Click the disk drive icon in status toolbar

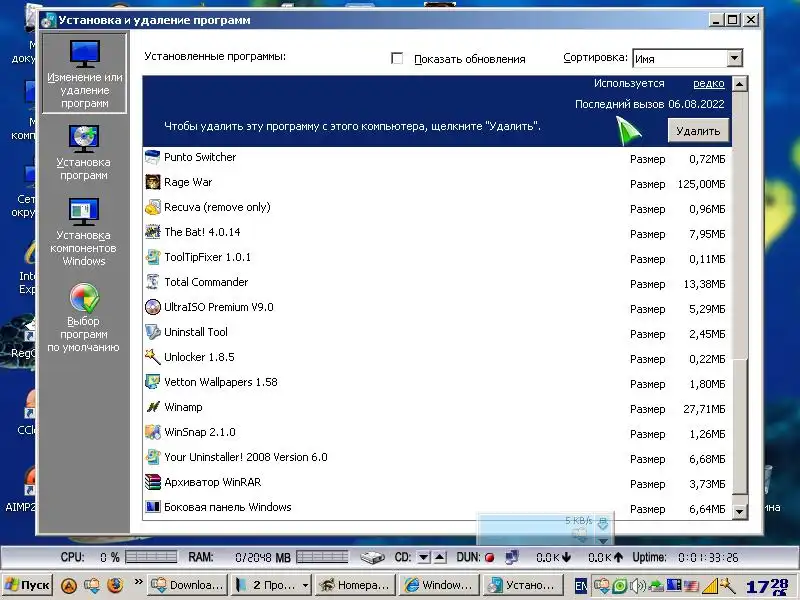(x=372, y=557)
